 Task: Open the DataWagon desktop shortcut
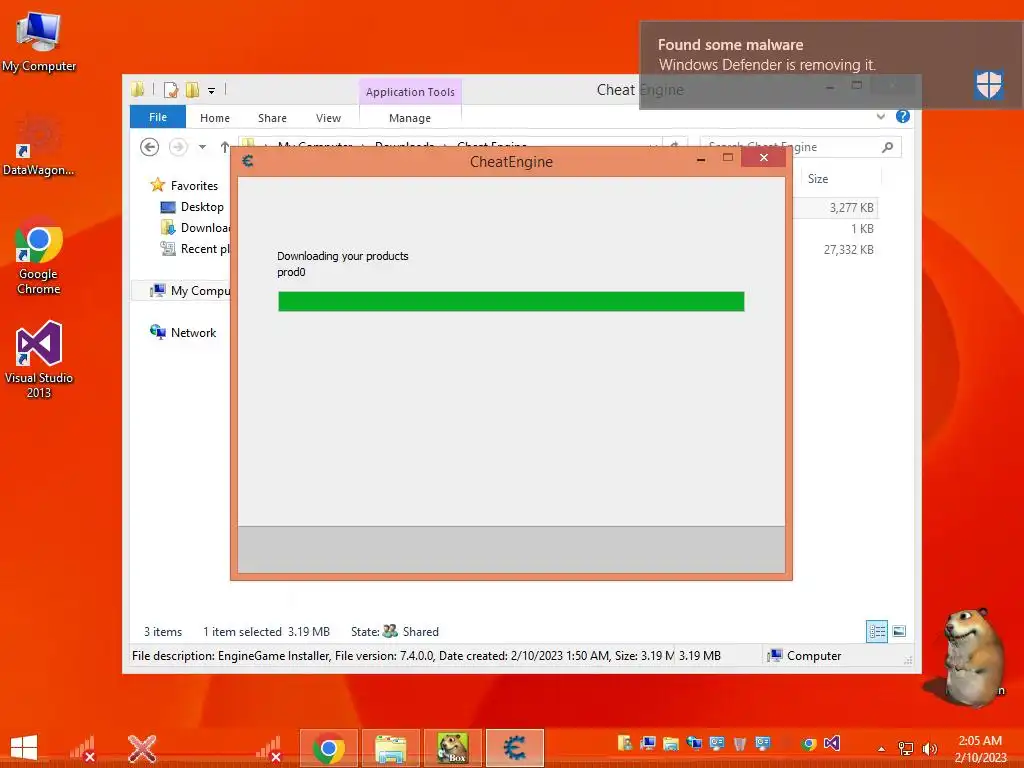[x=39, y=147]
